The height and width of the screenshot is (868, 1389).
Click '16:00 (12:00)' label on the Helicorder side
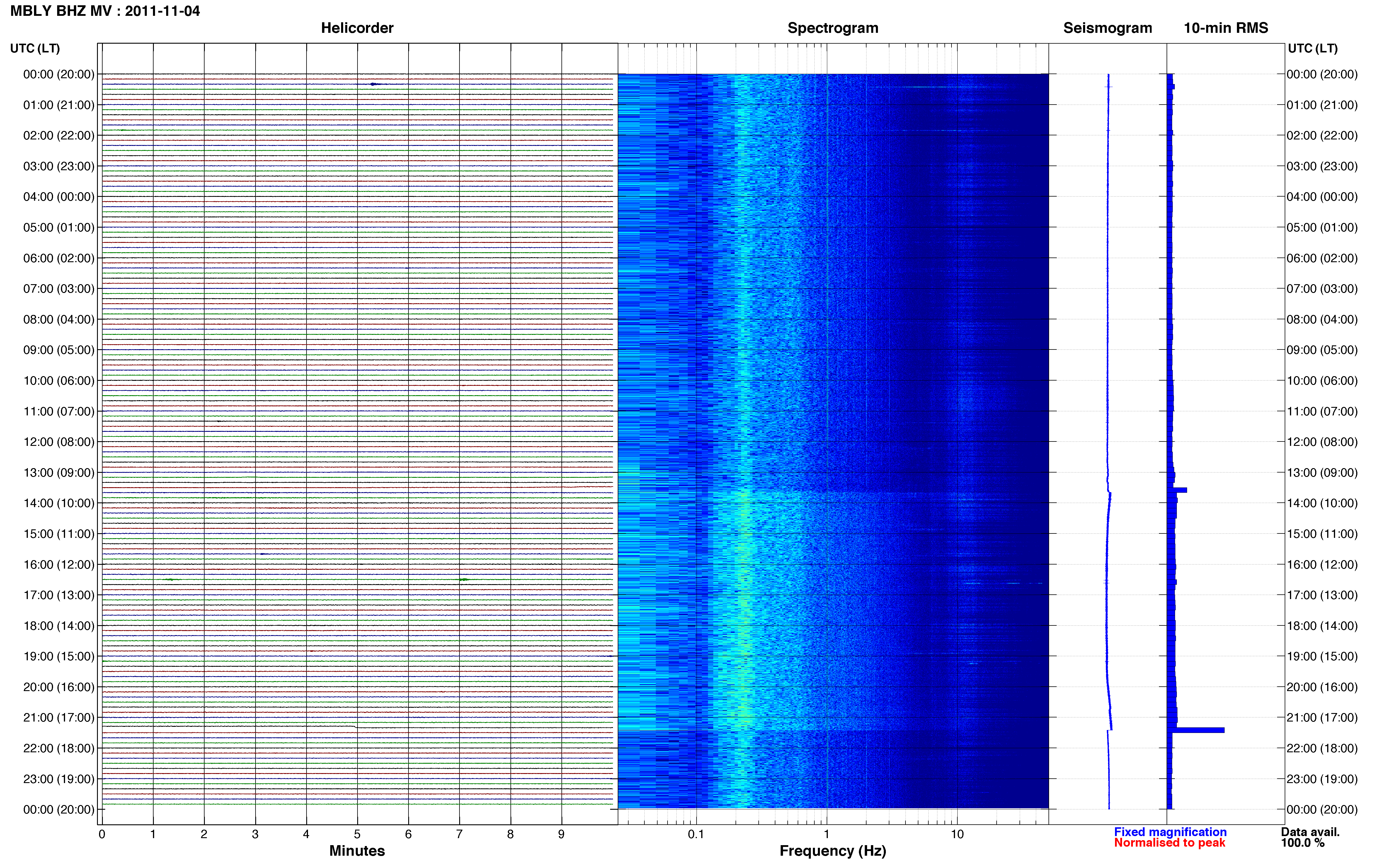coord(59,565)
